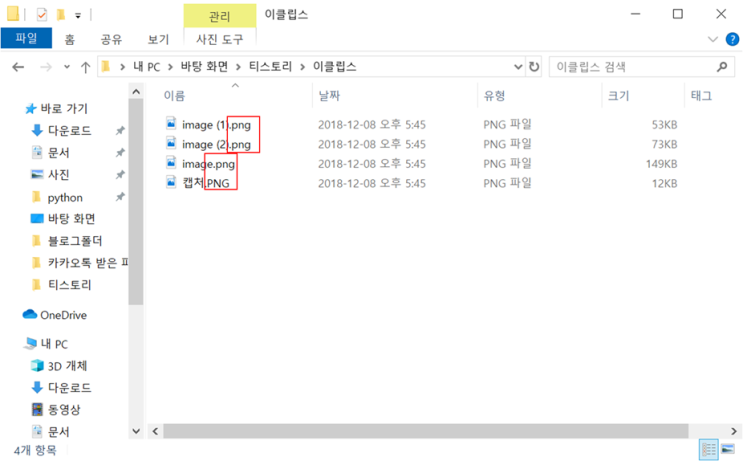Open the 블로그폴더 folder in sidebar

[x=75, y=241]
